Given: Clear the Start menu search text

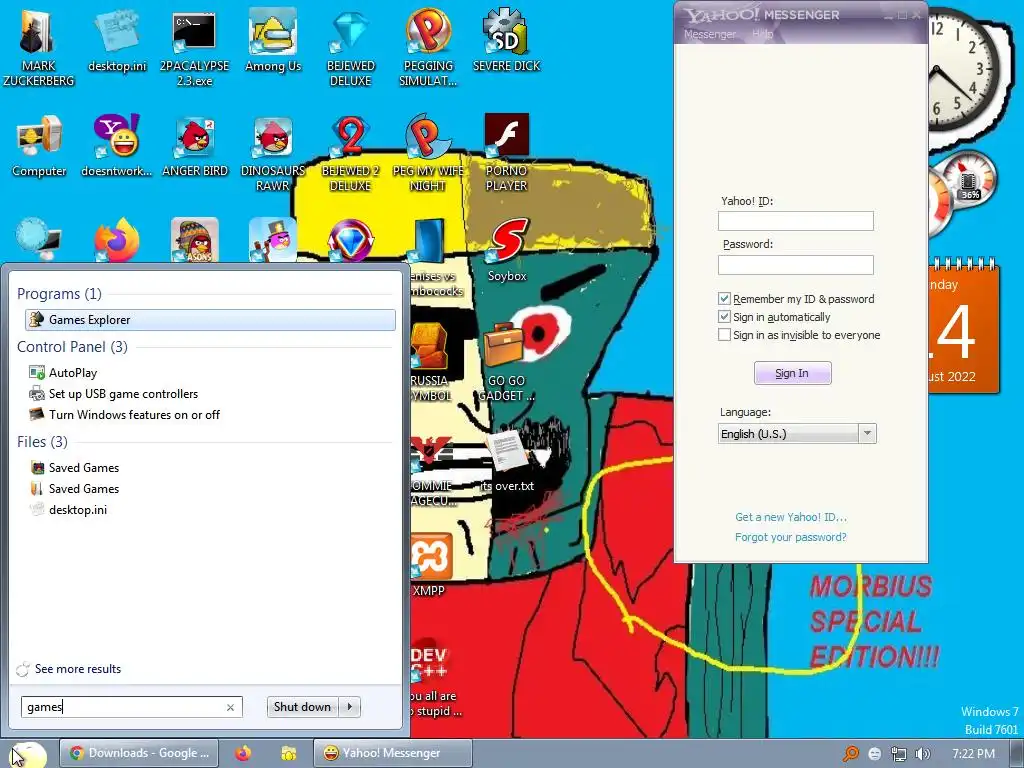Looking at the screenshot, I should pos(230,707).
